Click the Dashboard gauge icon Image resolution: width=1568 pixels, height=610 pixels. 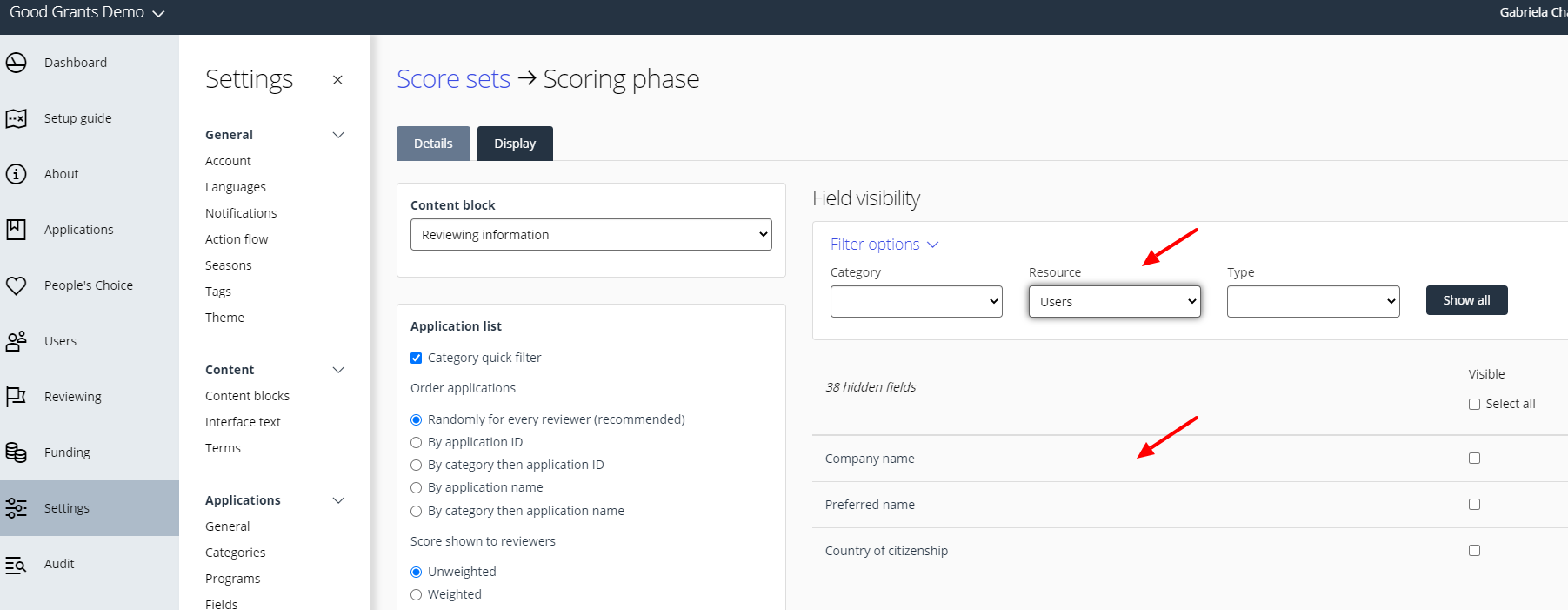click(x=16, y=63)
